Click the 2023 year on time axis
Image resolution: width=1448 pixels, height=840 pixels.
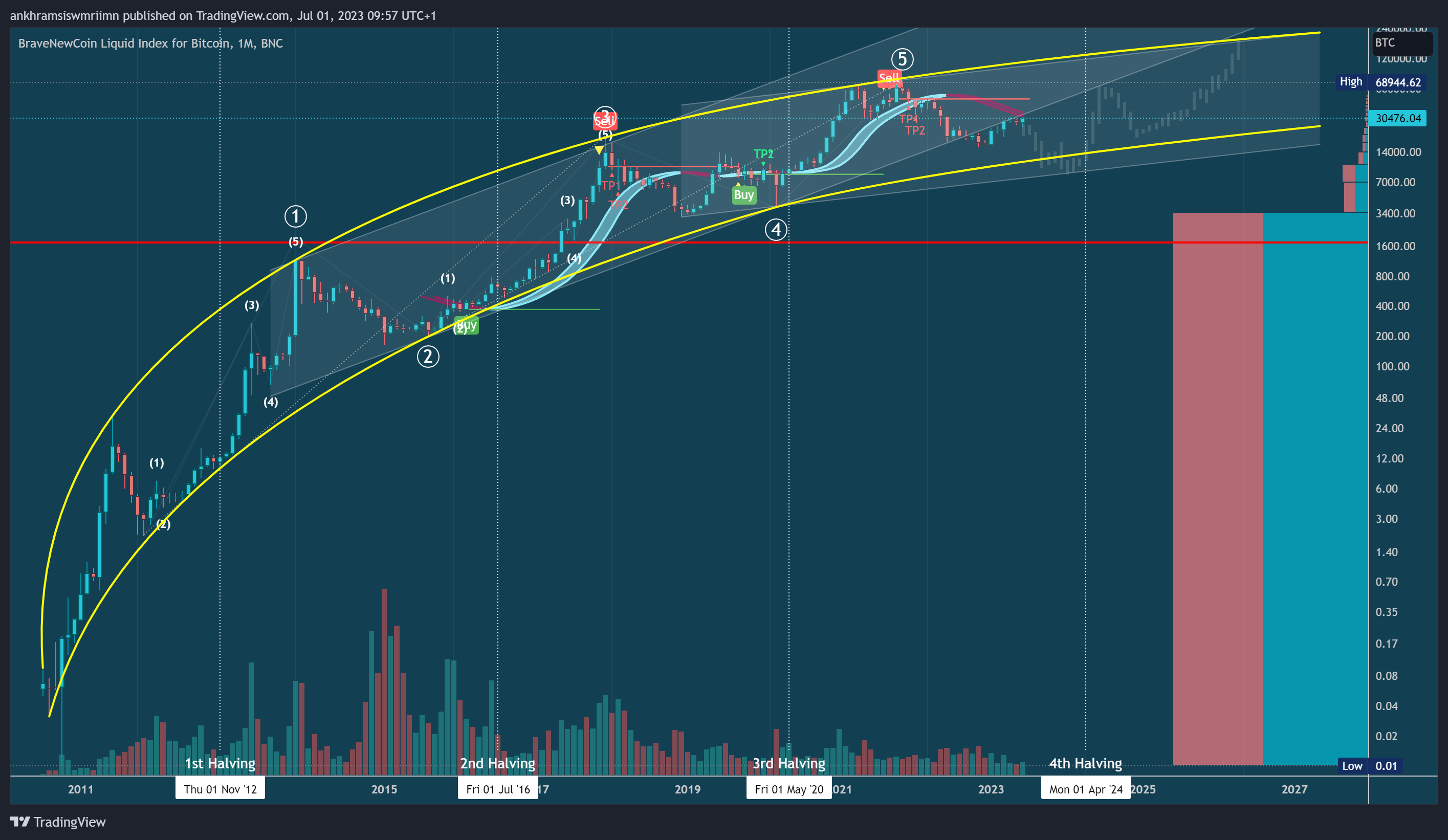[x=991, y=789]
